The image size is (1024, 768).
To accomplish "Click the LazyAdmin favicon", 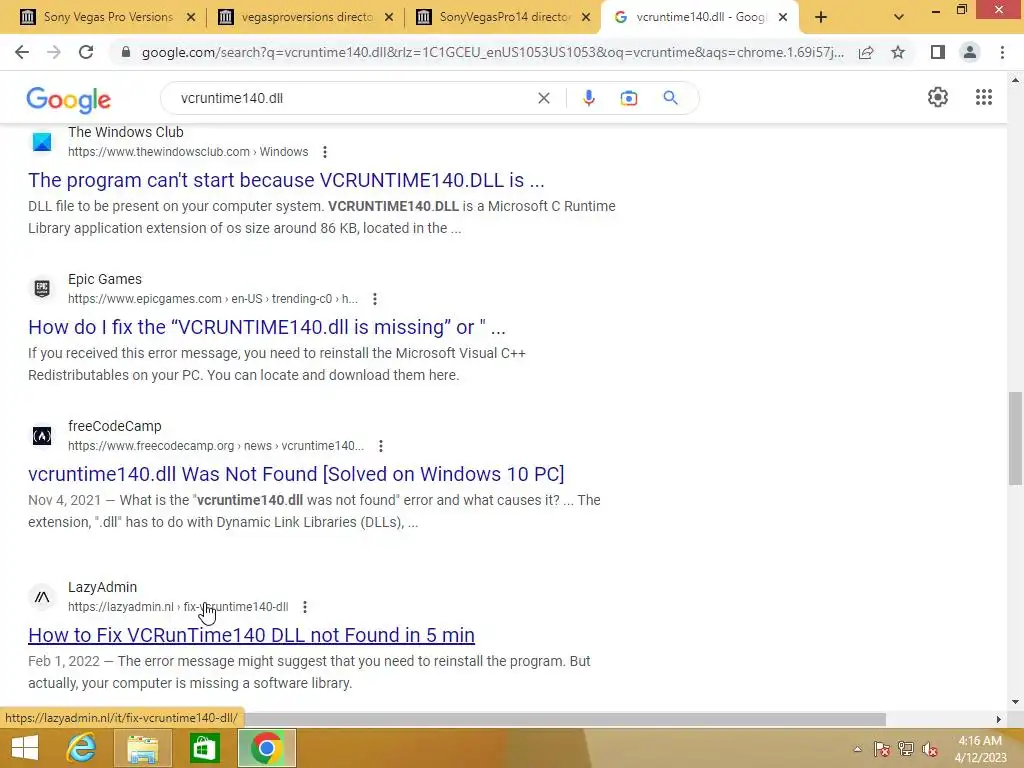I will 42,597.
